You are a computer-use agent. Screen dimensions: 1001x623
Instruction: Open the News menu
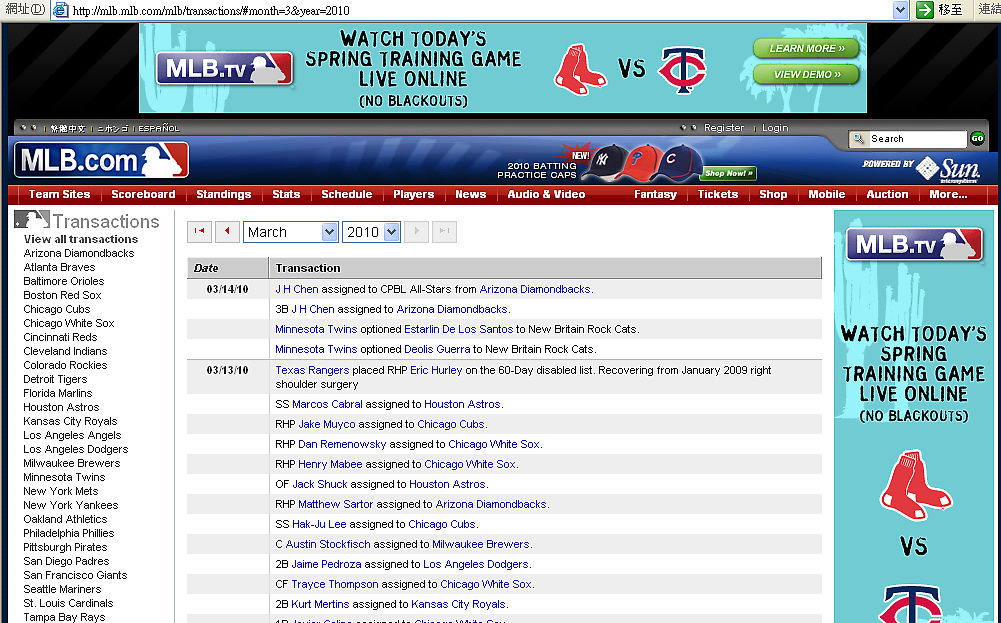[470, 194]
